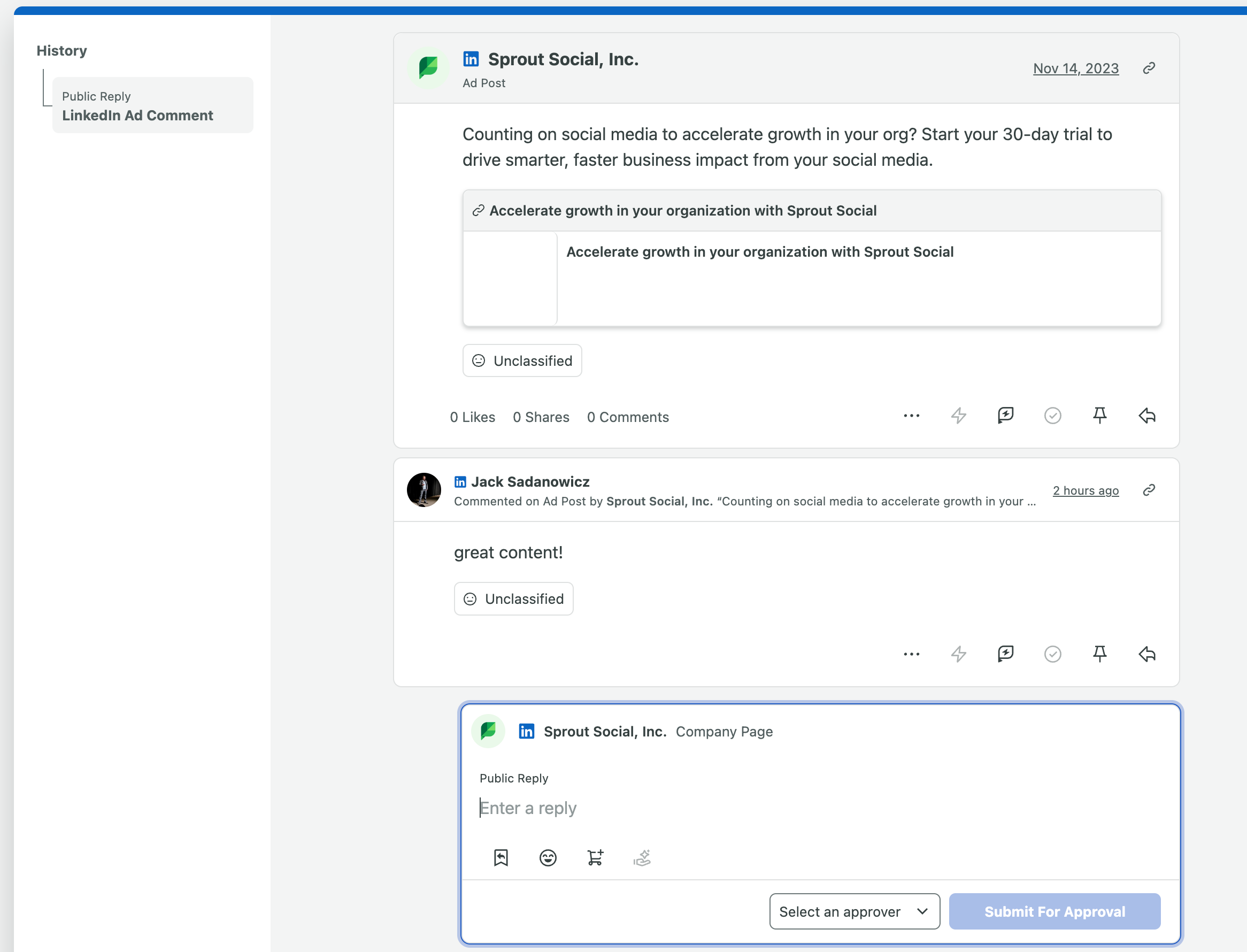
Task: Click 0 Shares count
Action: click(x=541, y=417)
